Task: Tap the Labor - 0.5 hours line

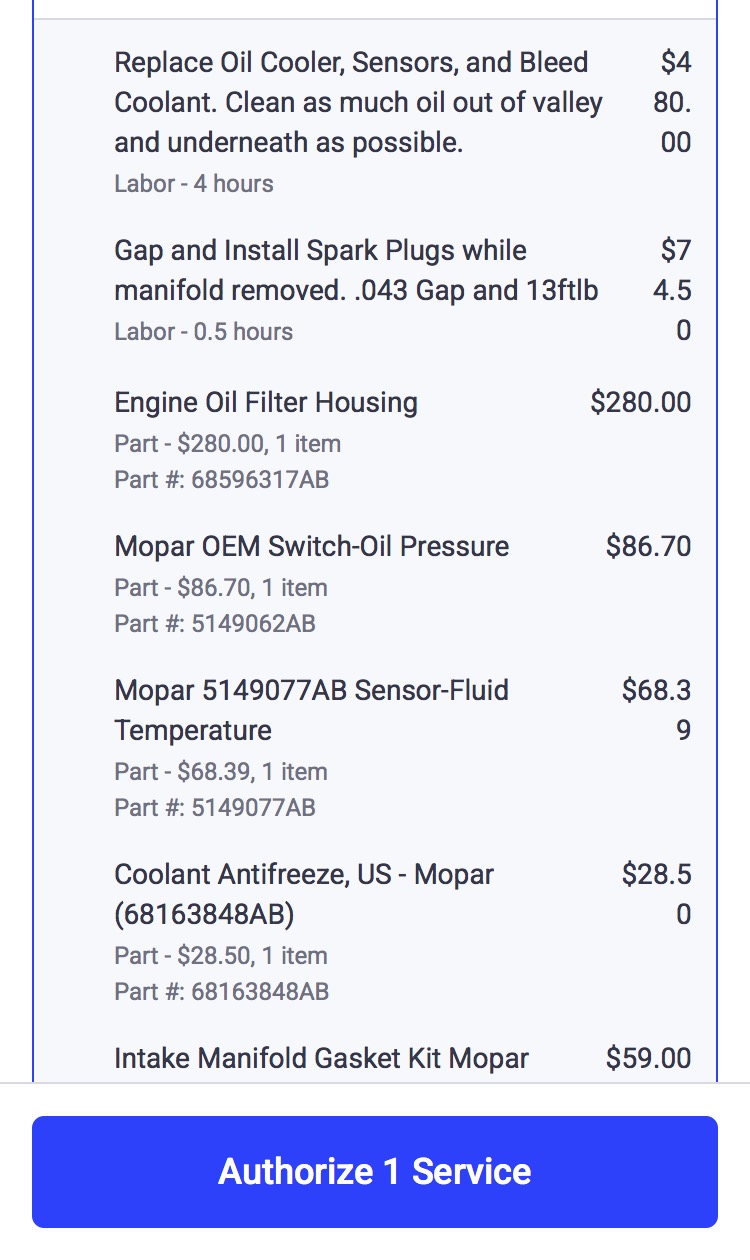Action: (204, 332)
